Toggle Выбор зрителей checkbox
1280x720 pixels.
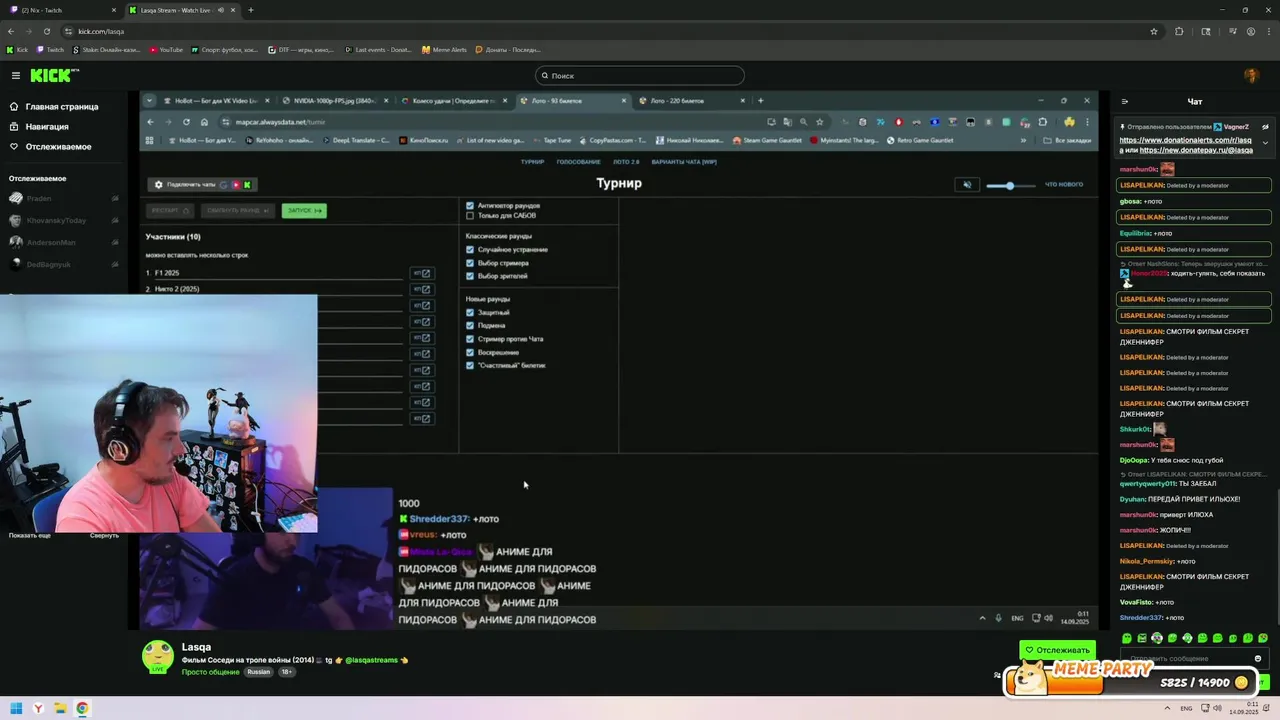(x=470, y=276)
